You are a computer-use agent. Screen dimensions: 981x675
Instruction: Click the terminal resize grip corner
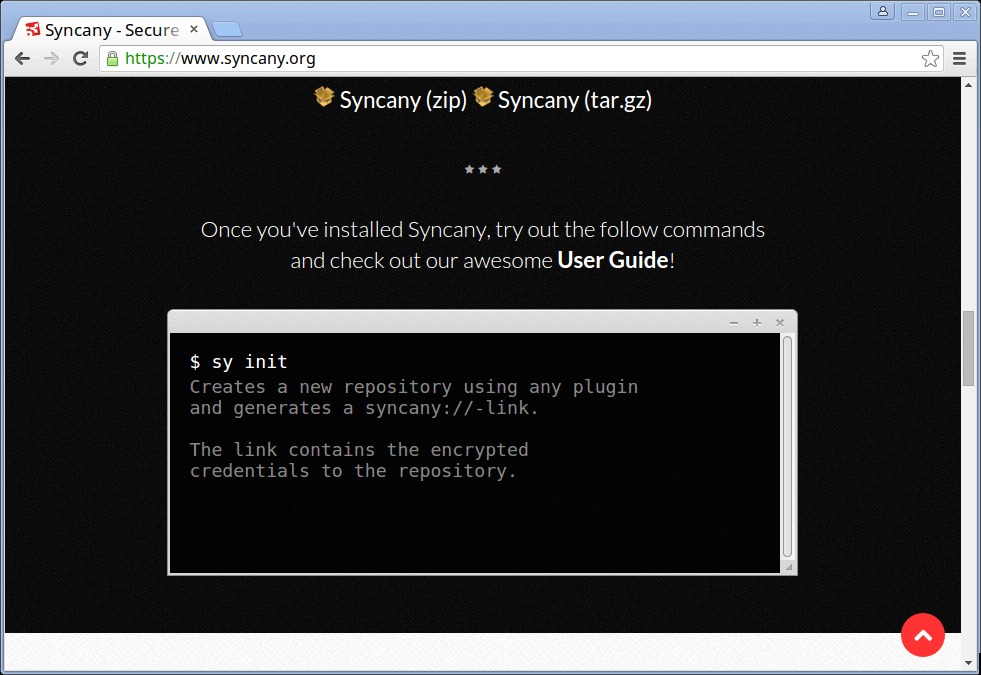click(789, 567)
